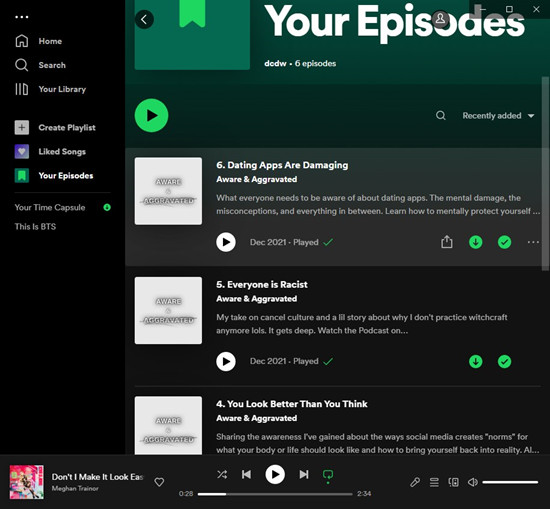Click You Look Better Than You Think thumbnail
550x509 pixels.
pyautogui.click(x=168, y=426)
